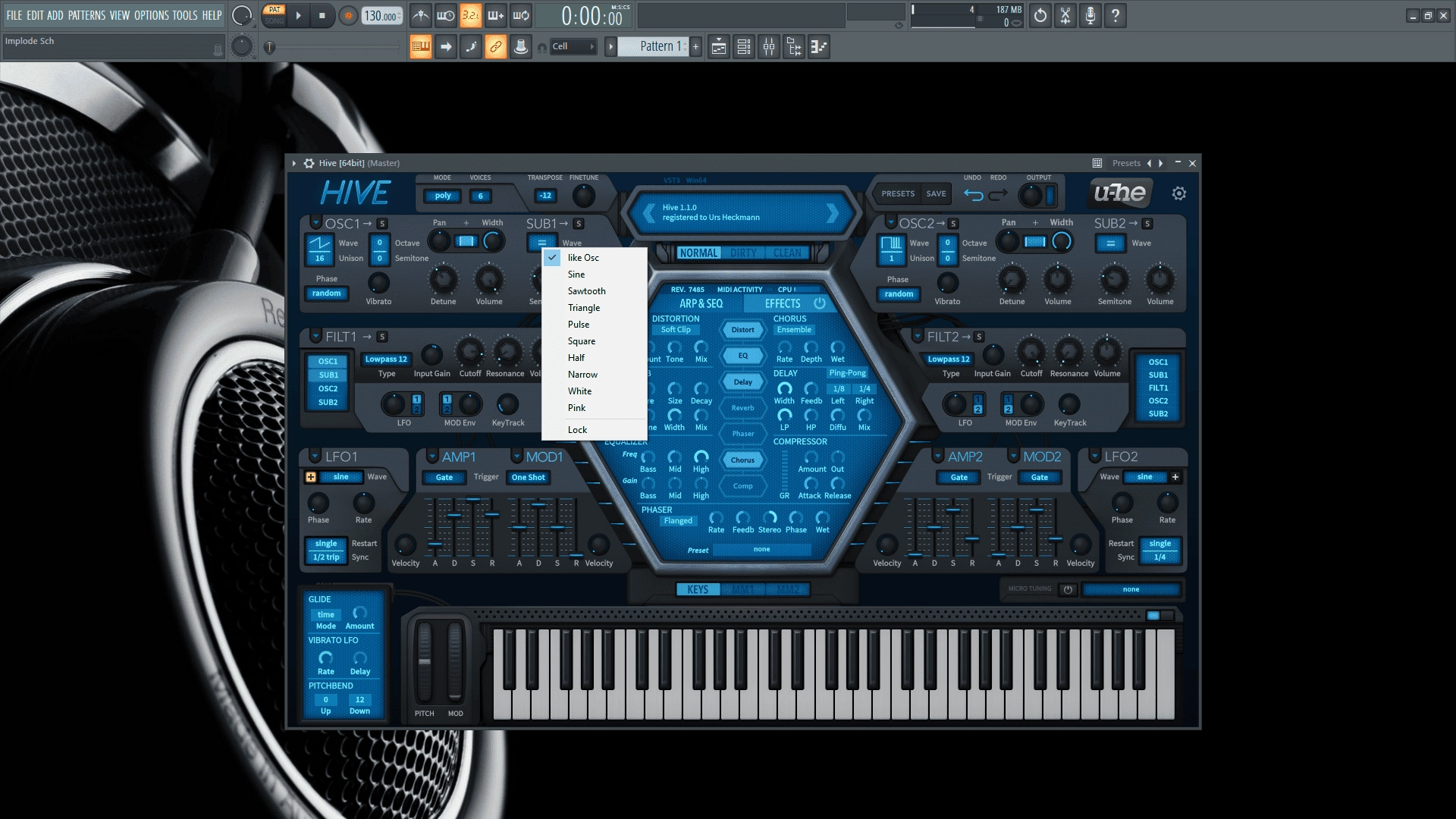Viewport: 1456px width, 819px height.
Task: Expand the FILT1 section arrow
Action: click(316, 336)
